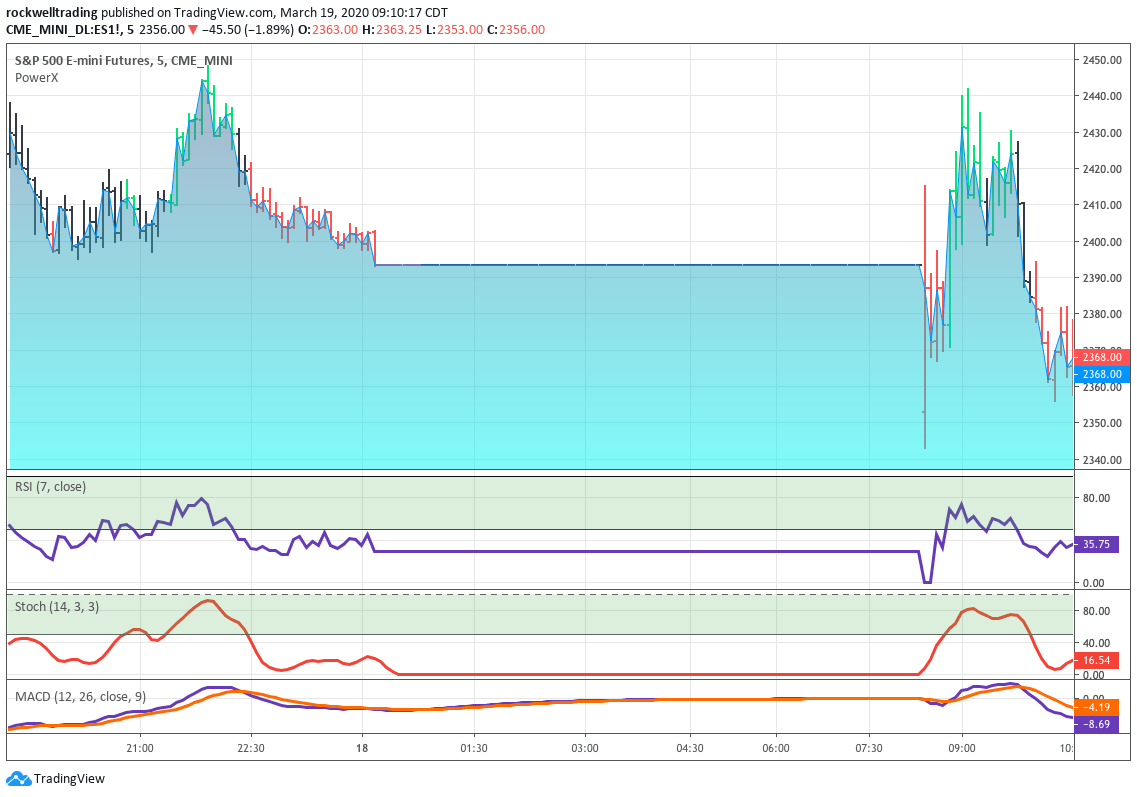The height and width of the screenshot is (797, 1137).
Task: Click the 2400.00 price axis label
Action: point(1102,241)
